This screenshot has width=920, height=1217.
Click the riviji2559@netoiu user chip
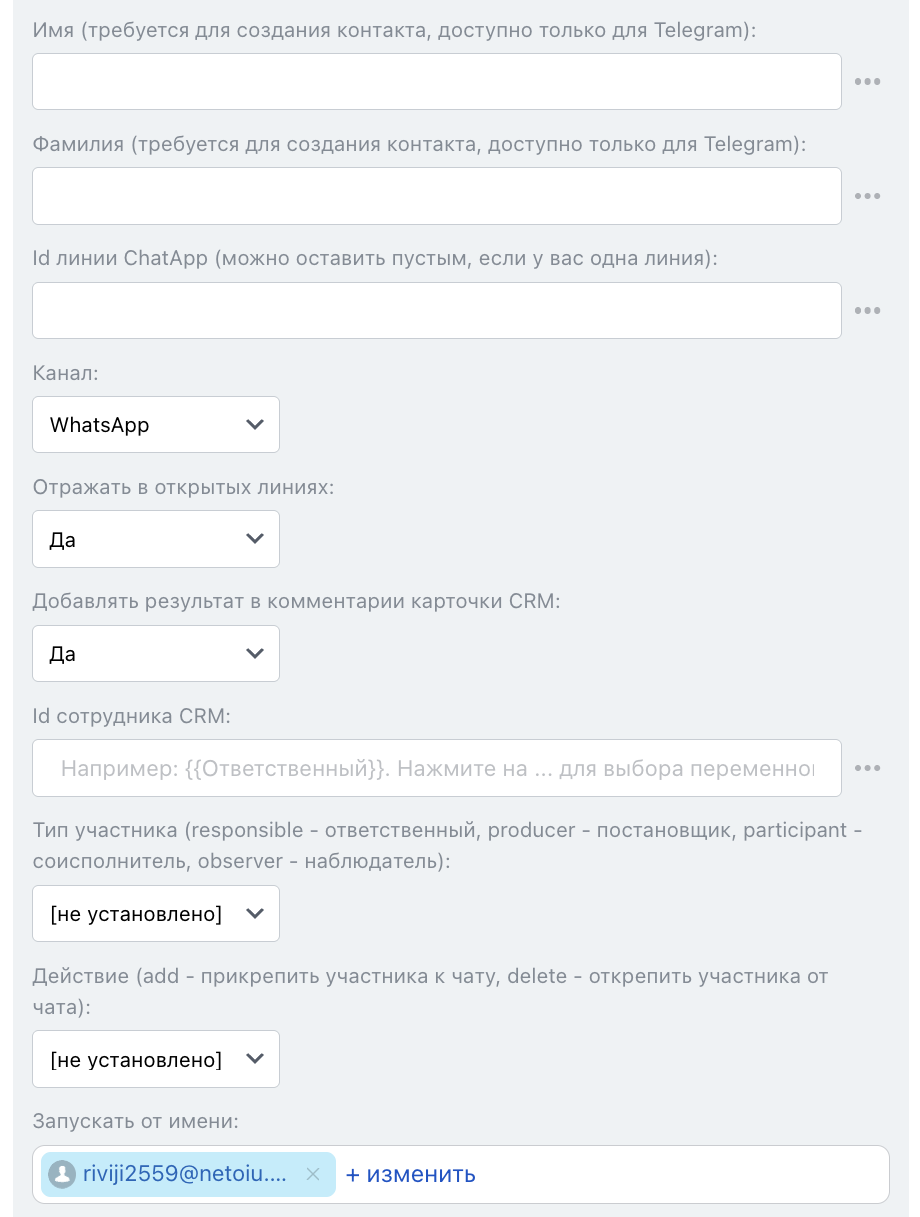click(x=180, y=1174)
